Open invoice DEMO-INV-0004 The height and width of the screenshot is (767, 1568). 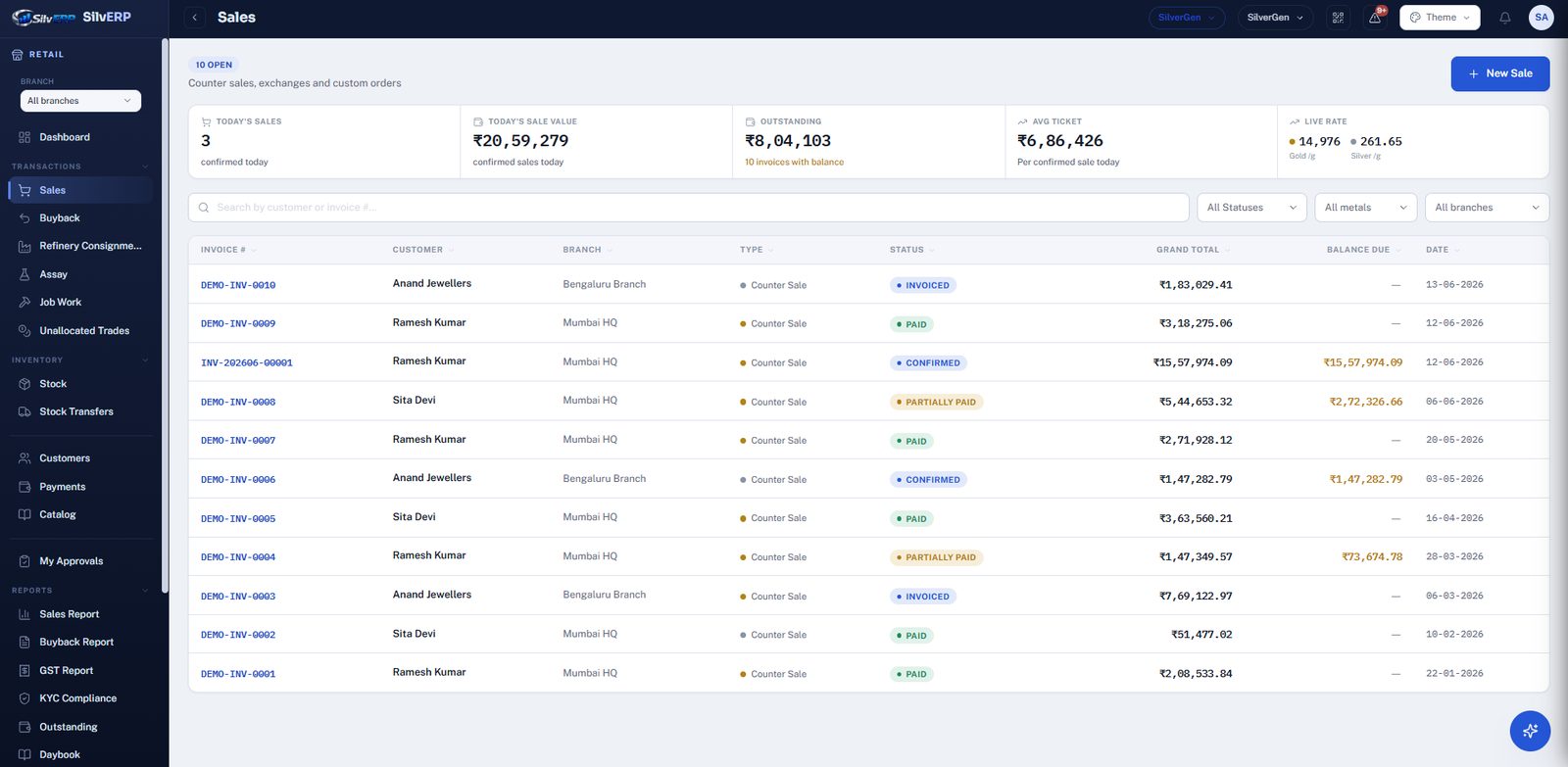pyautogui.click(x=238, y=557)
